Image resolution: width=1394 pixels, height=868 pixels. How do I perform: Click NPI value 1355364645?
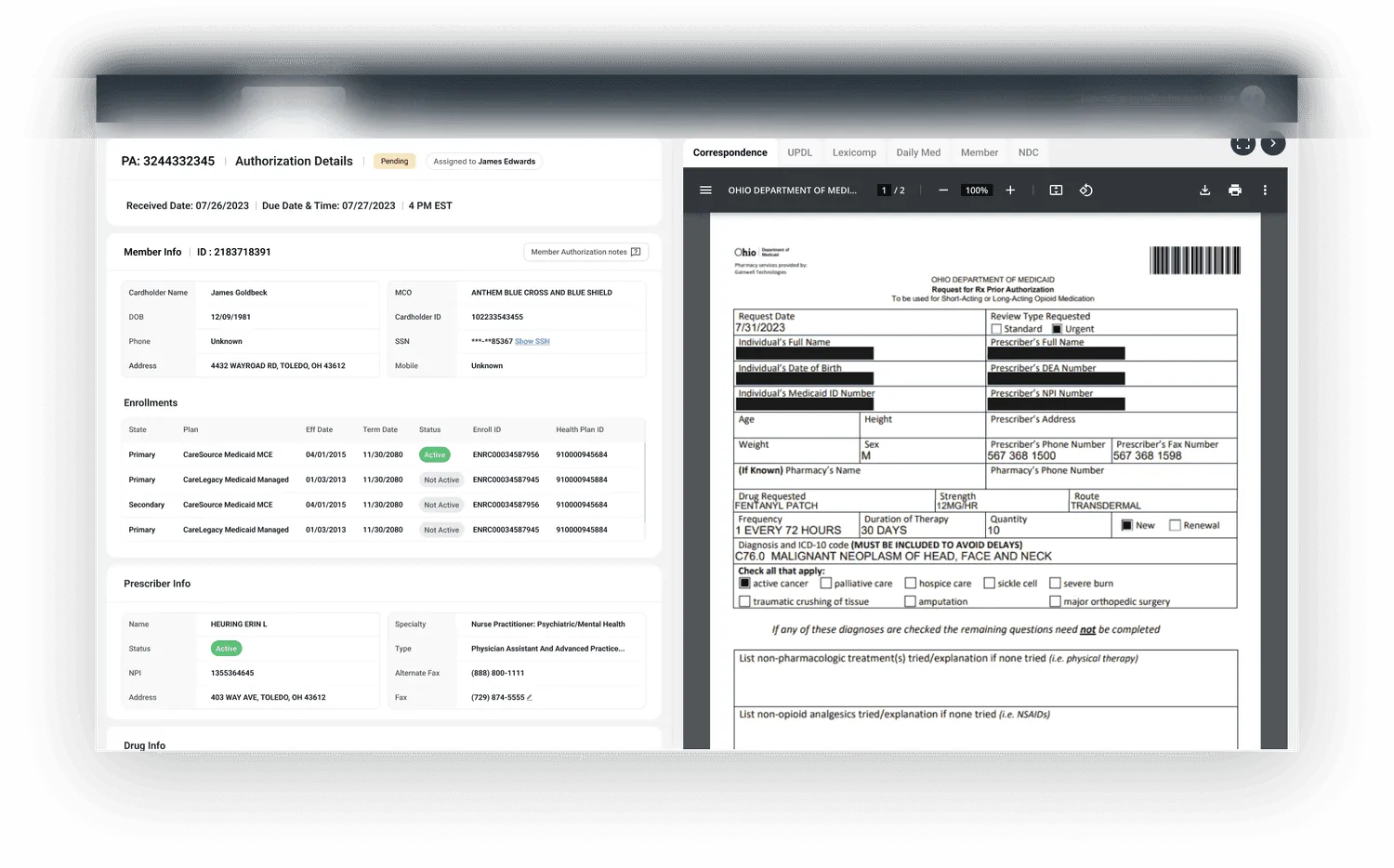pos(232,673)
